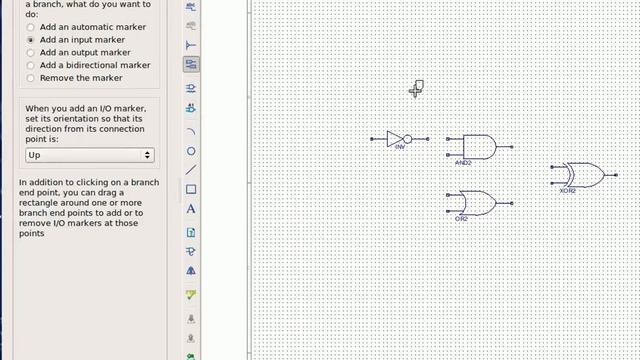Viewport: 640px width, 360px height.
Task: Click the OR2 gate output pin endpoint
Action: coord(511,203)
